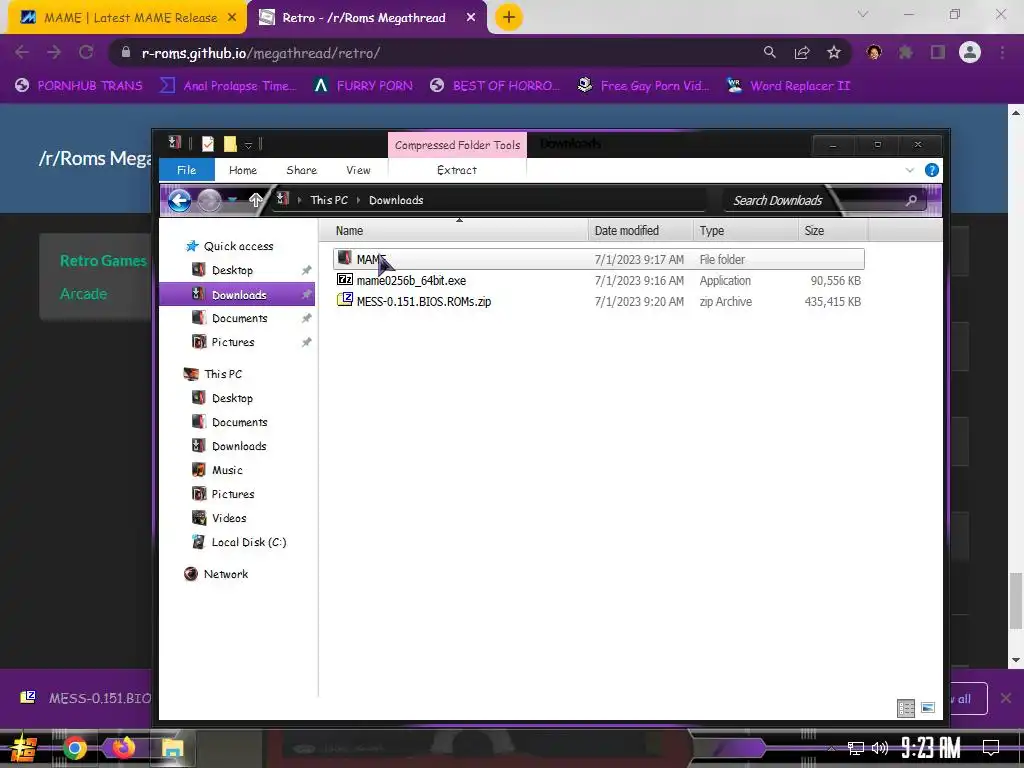The width and height of the screenshot is (1024, 768).
Task: Switch to details view layout icon
Action: coord(906,708)
